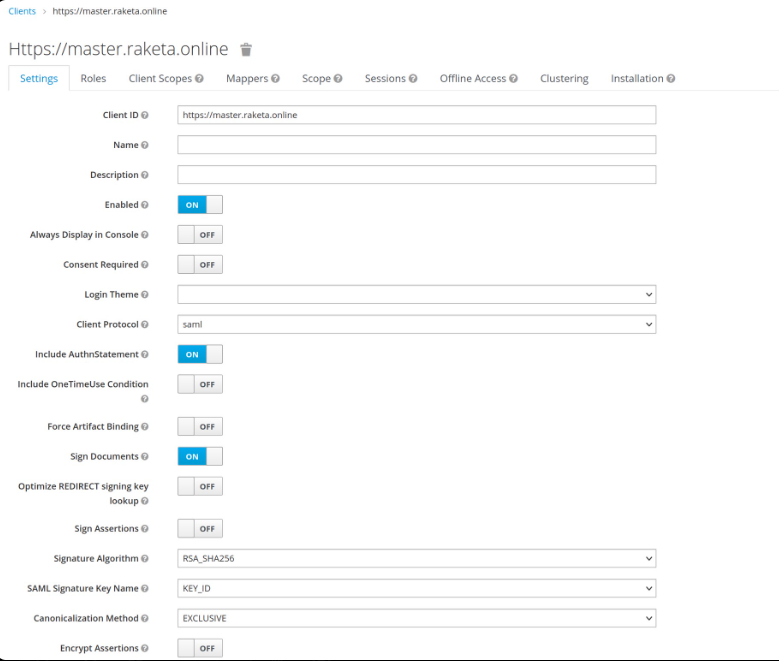Click help icon on Mappers tab
779x661 pixels.
(x=275, y=79)
